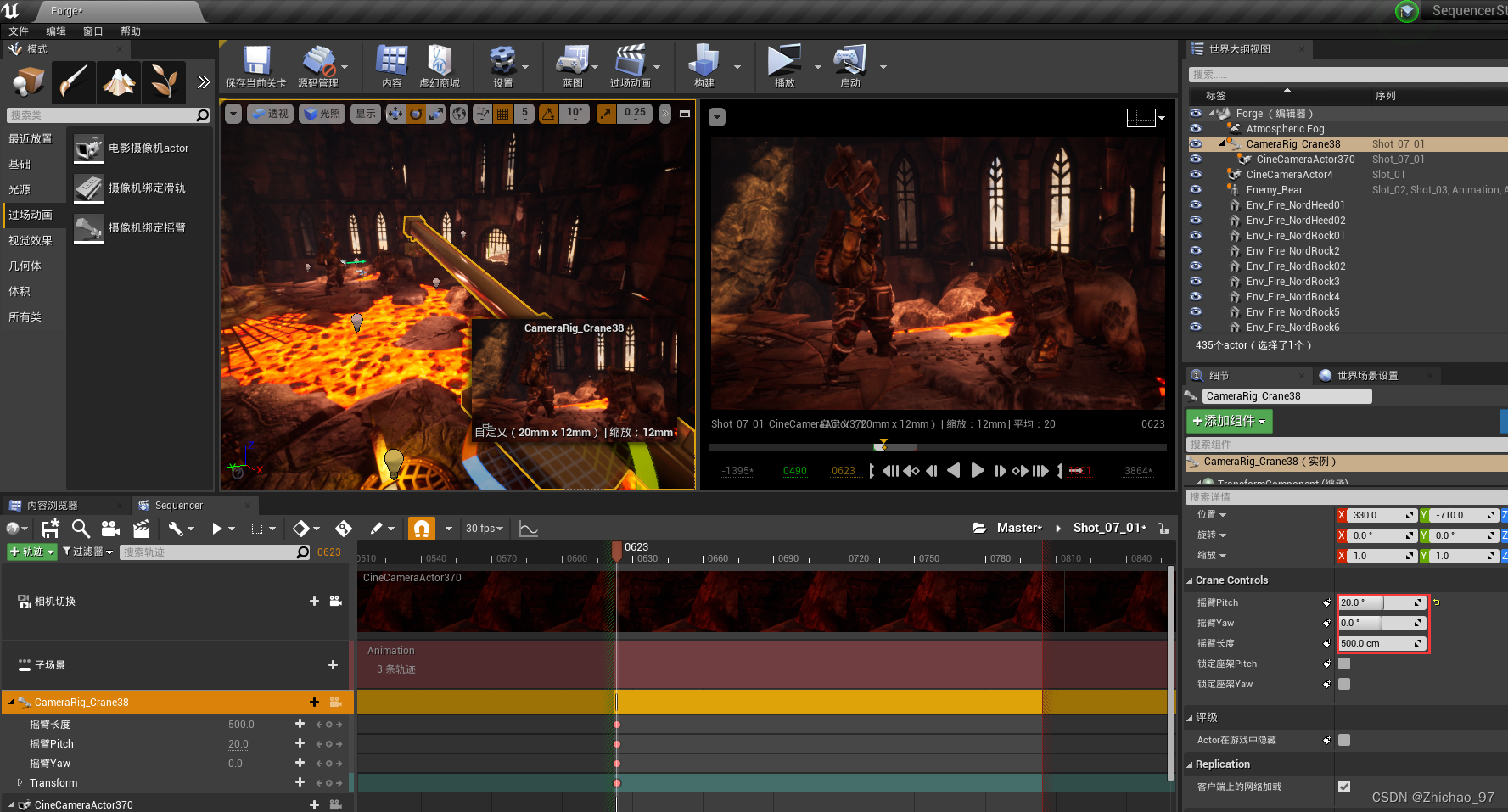Screen dimensions: 1508x812
Task: Expand the Transform track in Sequencer
Action: point(20,782)
